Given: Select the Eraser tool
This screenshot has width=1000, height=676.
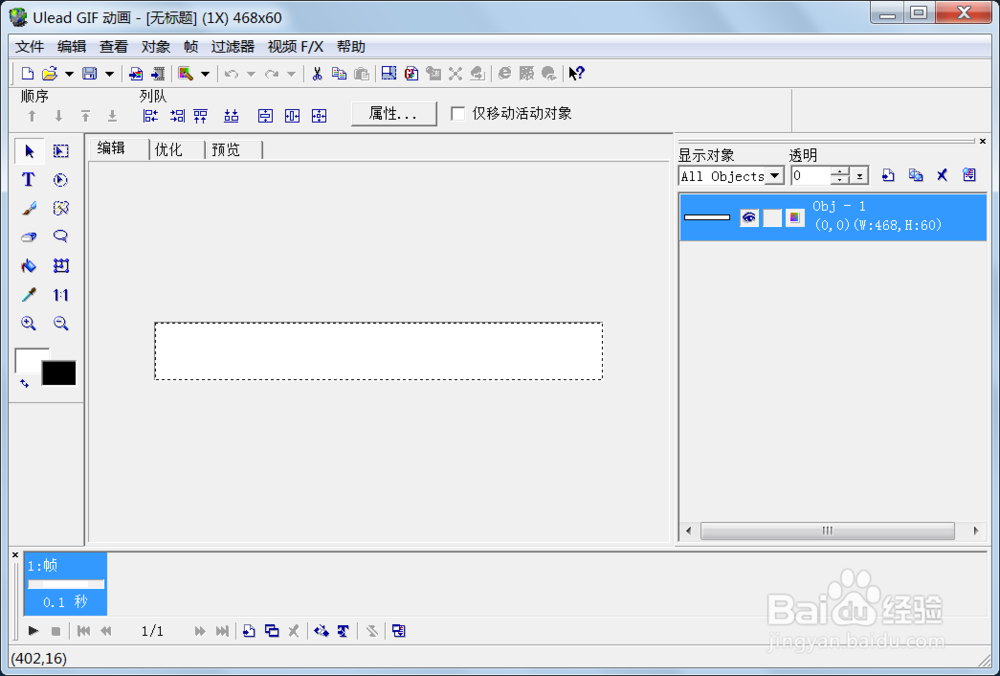Looking at the screenshot, I should pyautogui.click(x=29, y=237).
